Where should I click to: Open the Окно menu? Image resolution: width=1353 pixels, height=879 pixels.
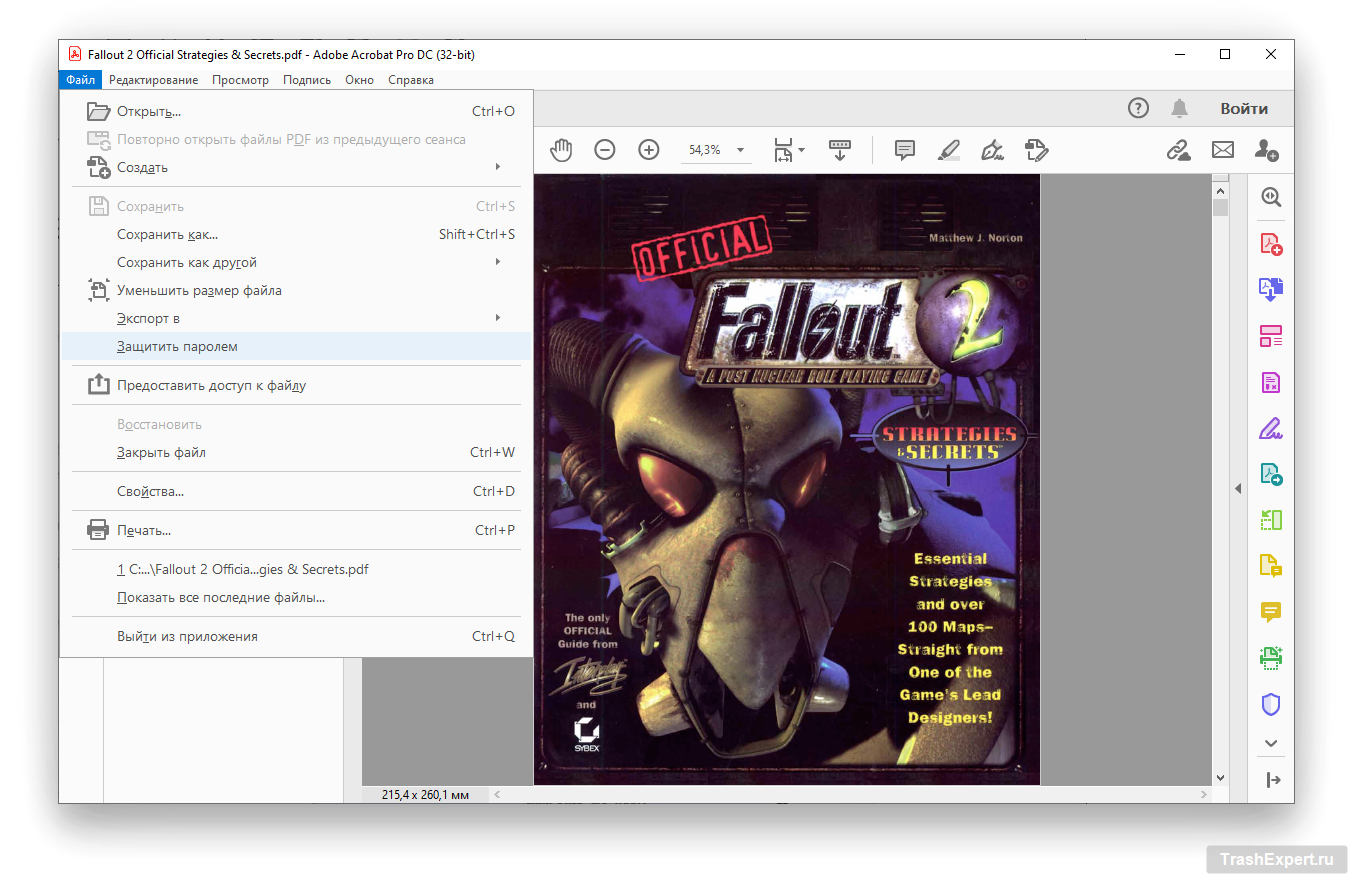click(x=359, y=80)
